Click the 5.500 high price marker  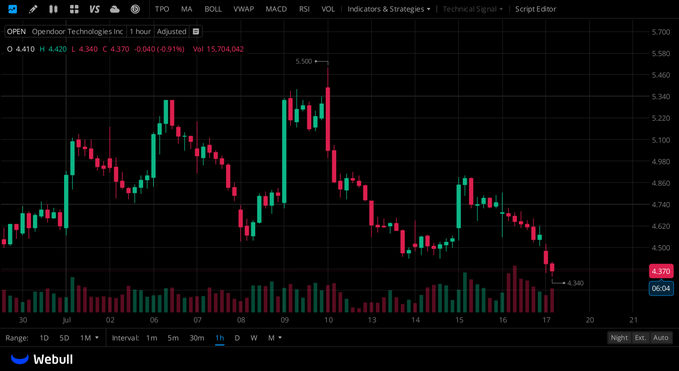coord(304,61)
